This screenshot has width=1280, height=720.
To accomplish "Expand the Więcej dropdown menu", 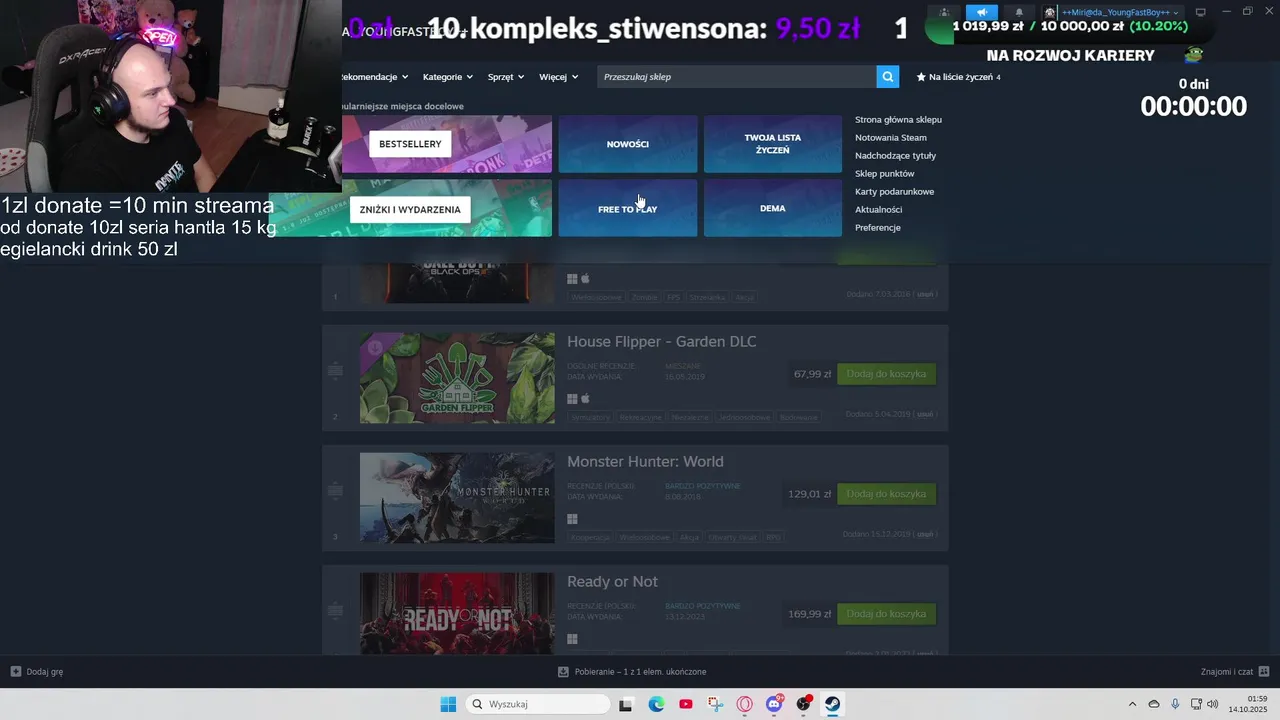I will tap(558, 77).
